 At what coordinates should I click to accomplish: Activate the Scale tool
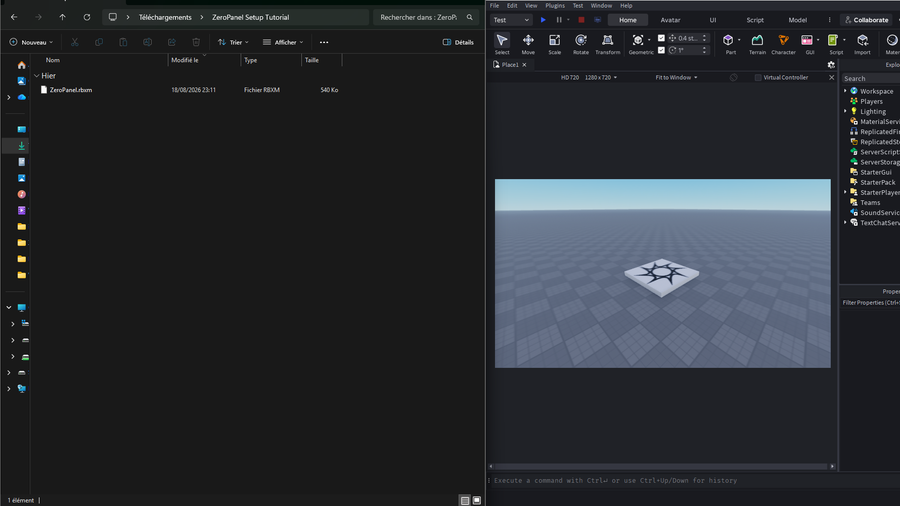[x=554, y=44]
